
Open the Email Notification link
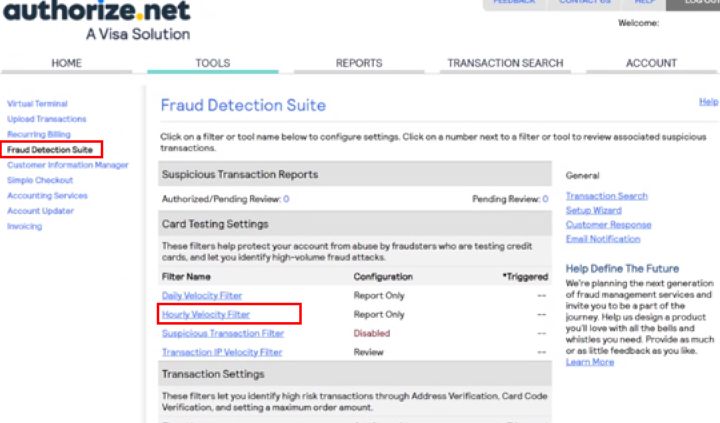click(604, 239)
